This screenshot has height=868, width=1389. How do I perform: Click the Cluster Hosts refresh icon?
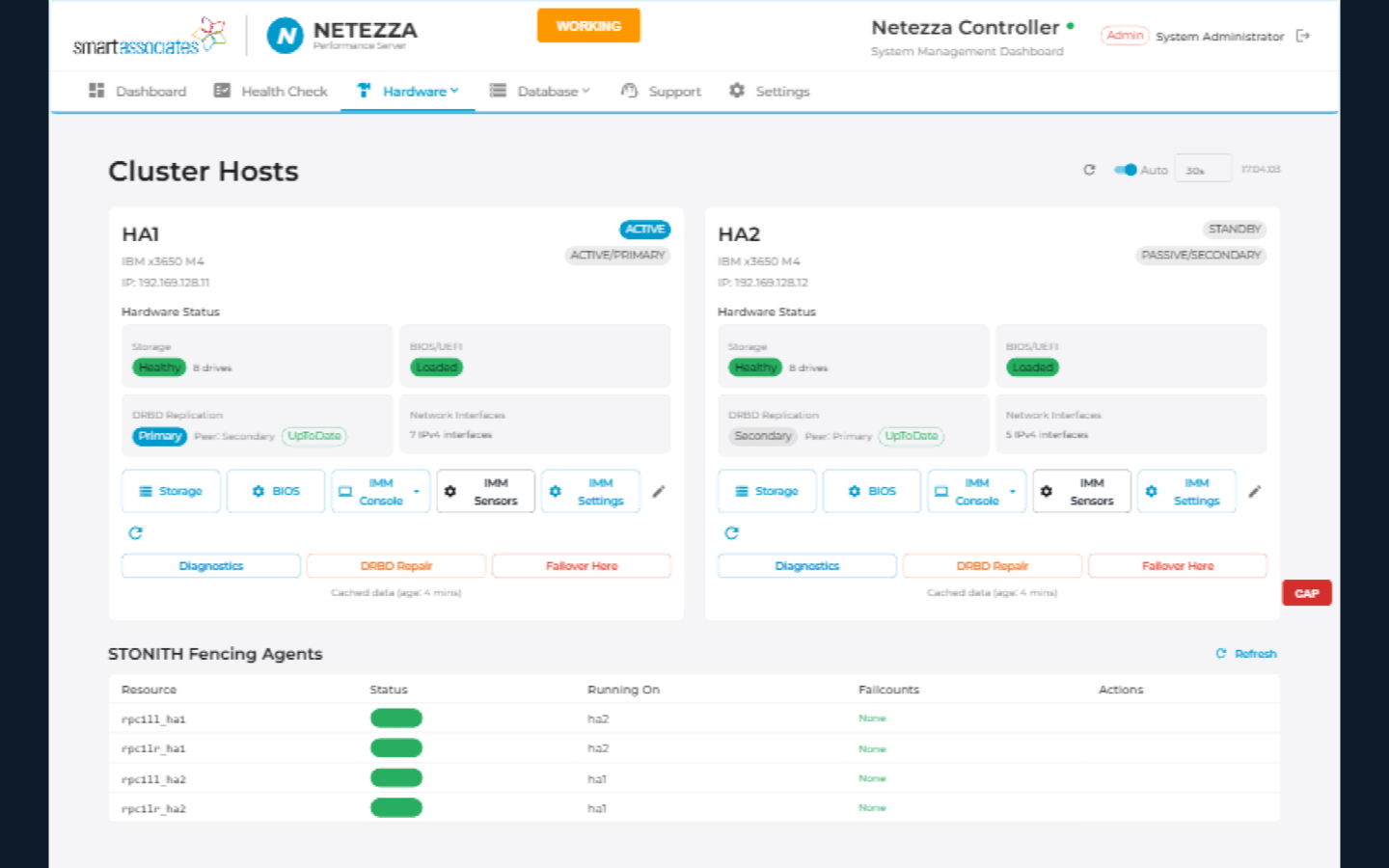pyautogui.click(x=1089, y=169)
